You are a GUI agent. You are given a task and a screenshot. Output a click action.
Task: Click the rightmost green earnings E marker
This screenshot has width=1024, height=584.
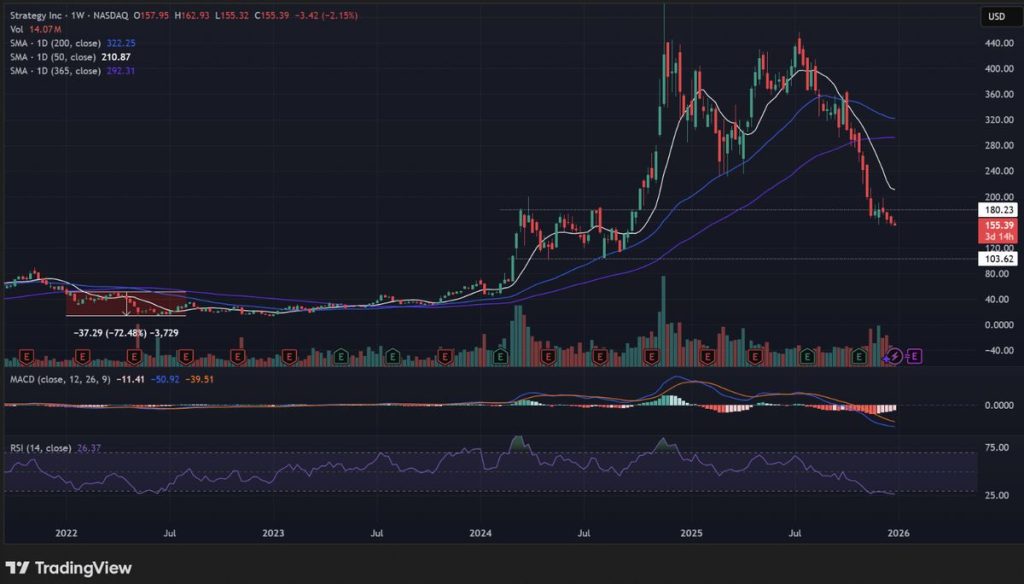tap(860, 355)
